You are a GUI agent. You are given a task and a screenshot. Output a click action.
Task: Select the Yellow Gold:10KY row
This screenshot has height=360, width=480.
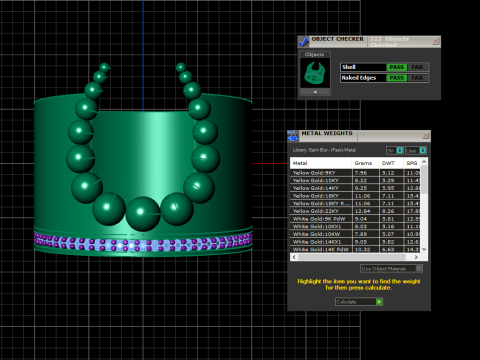coord(355,180)
